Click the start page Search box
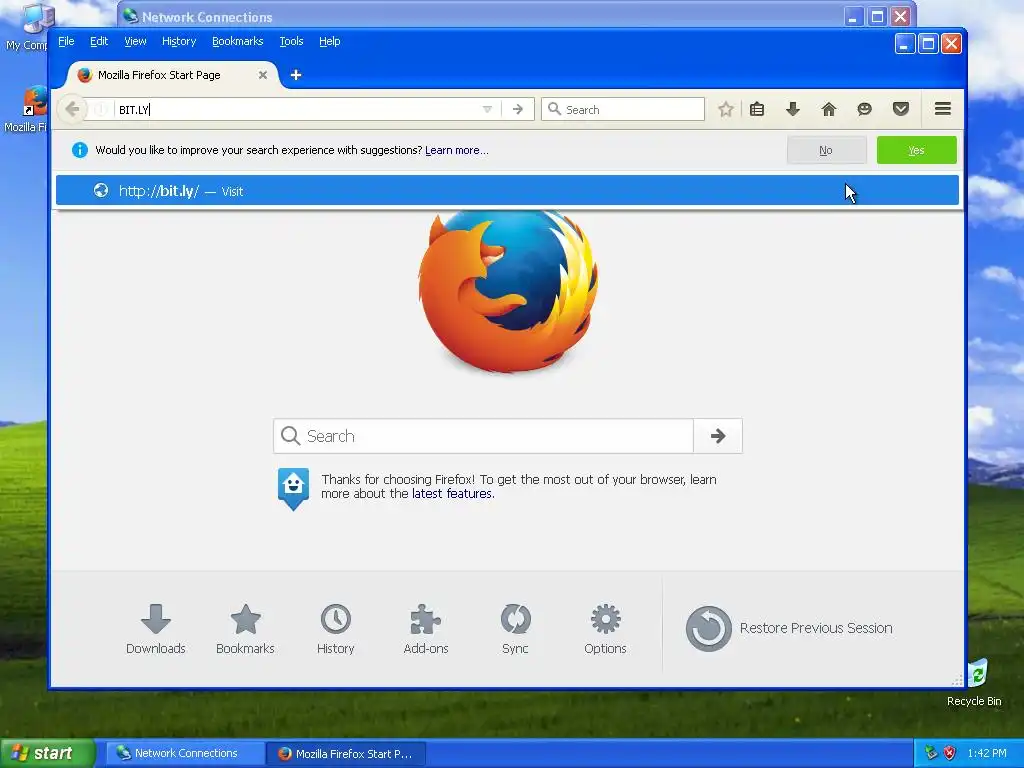Screen dimensions: 1024x768 coord(483,436)
